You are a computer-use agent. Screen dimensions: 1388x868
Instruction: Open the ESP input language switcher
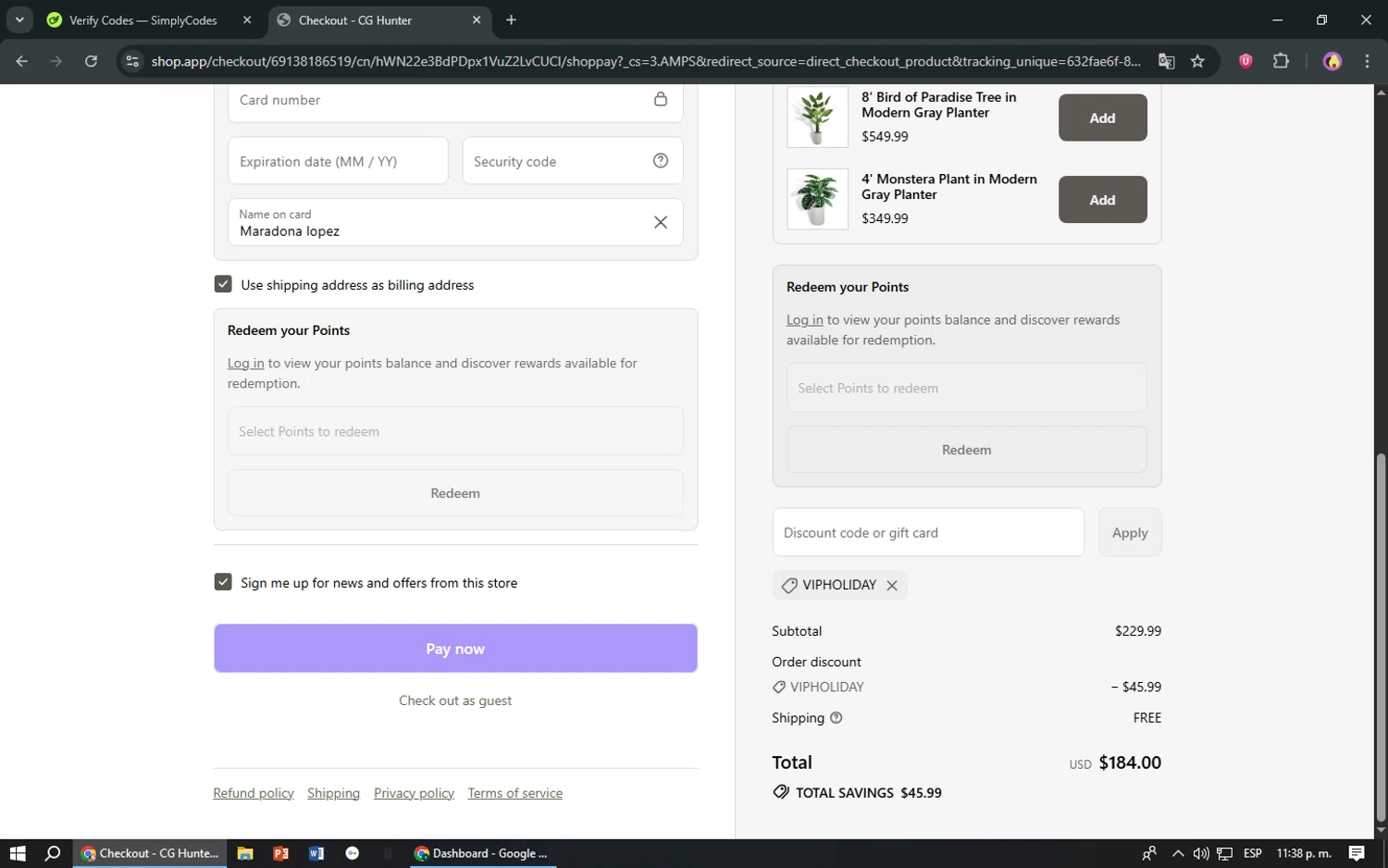(1253, 853)
